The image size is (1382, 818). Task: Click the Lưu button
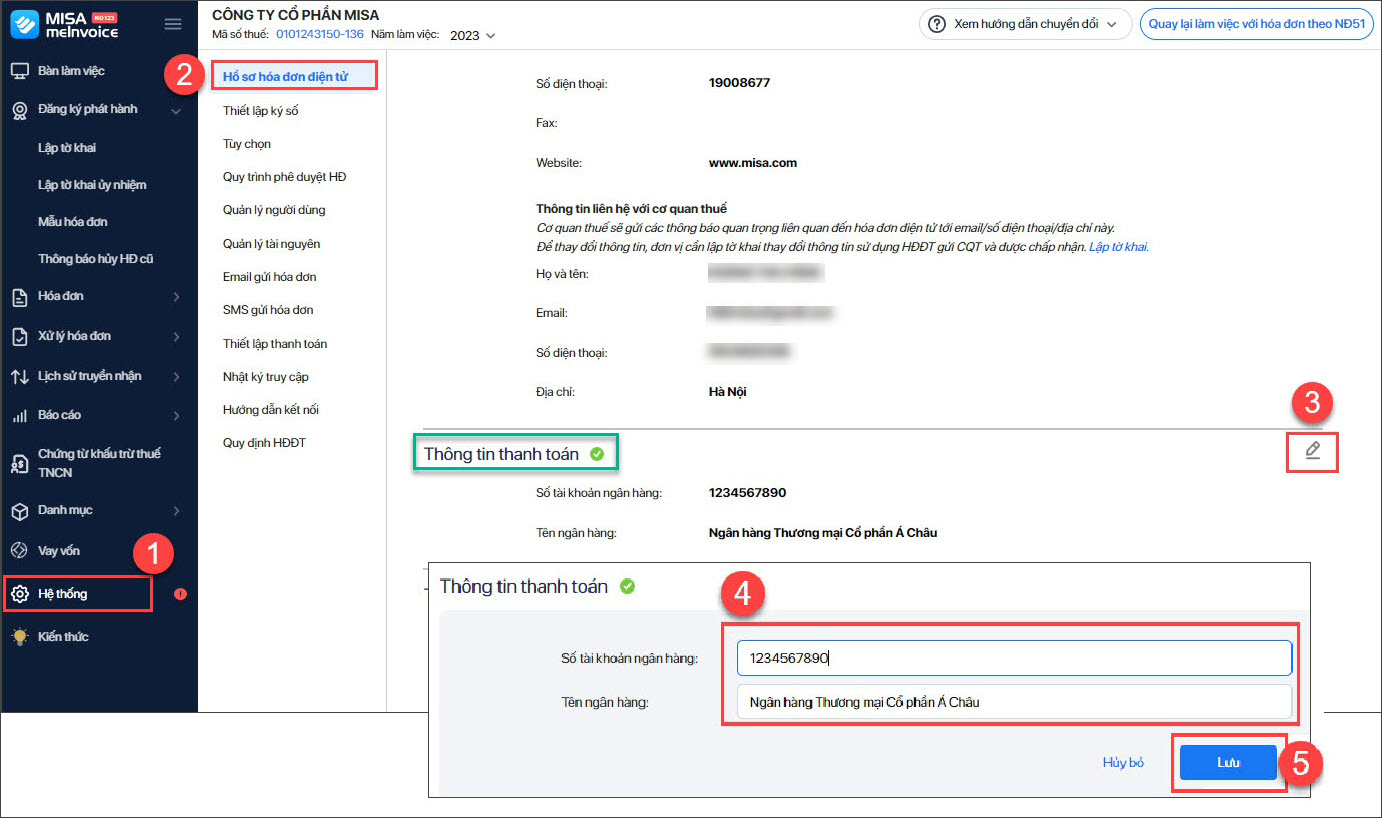pos(1228,763)
